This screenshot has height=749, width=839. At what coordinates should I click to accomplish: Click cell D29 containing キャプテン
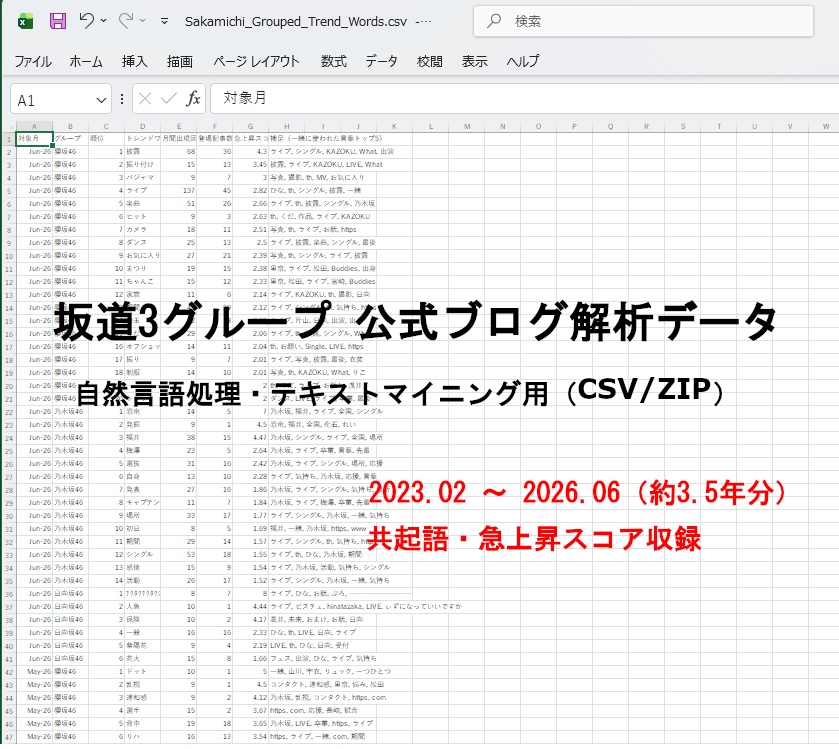(143, 503)
